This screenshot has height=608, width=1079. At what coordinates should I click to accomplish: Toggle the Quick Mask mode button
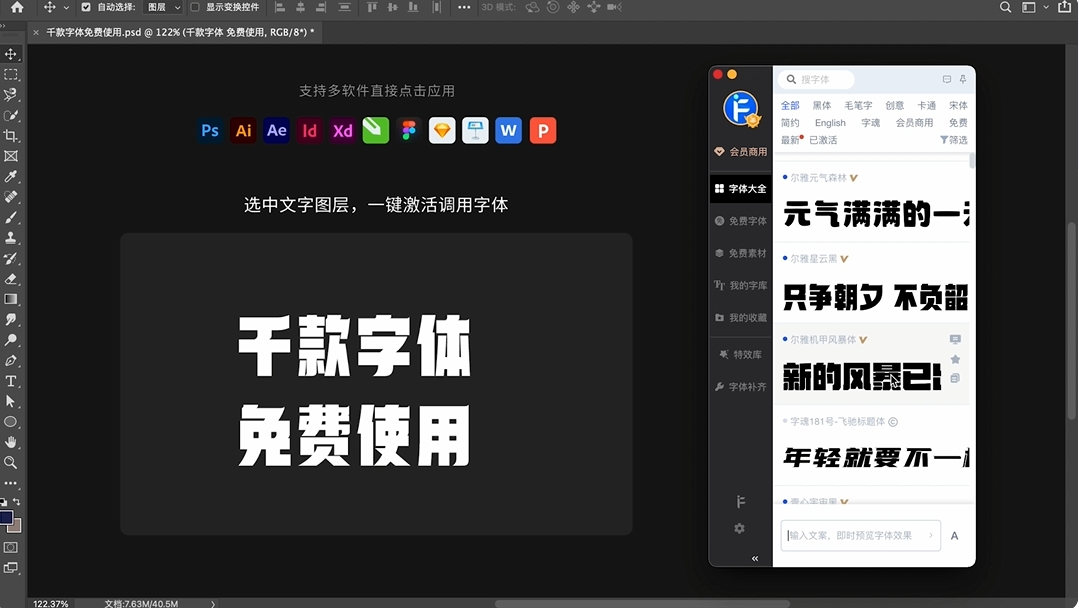tap(11, 547)
